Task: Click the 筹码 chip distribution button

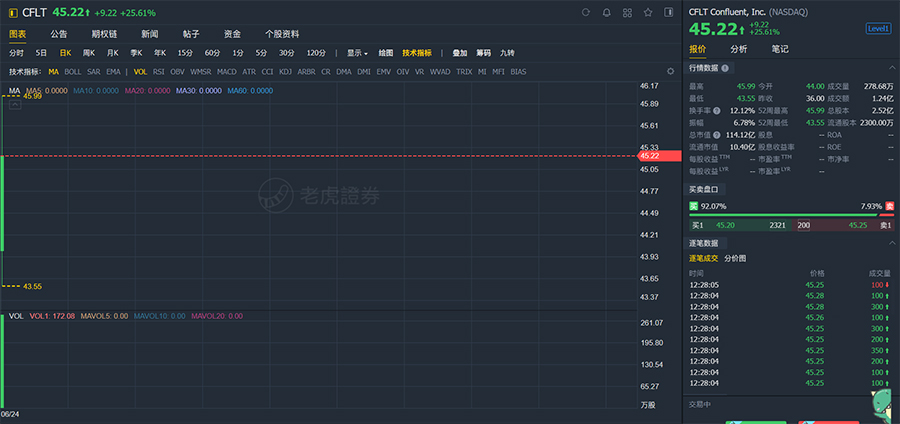Action: pos(483,53)
